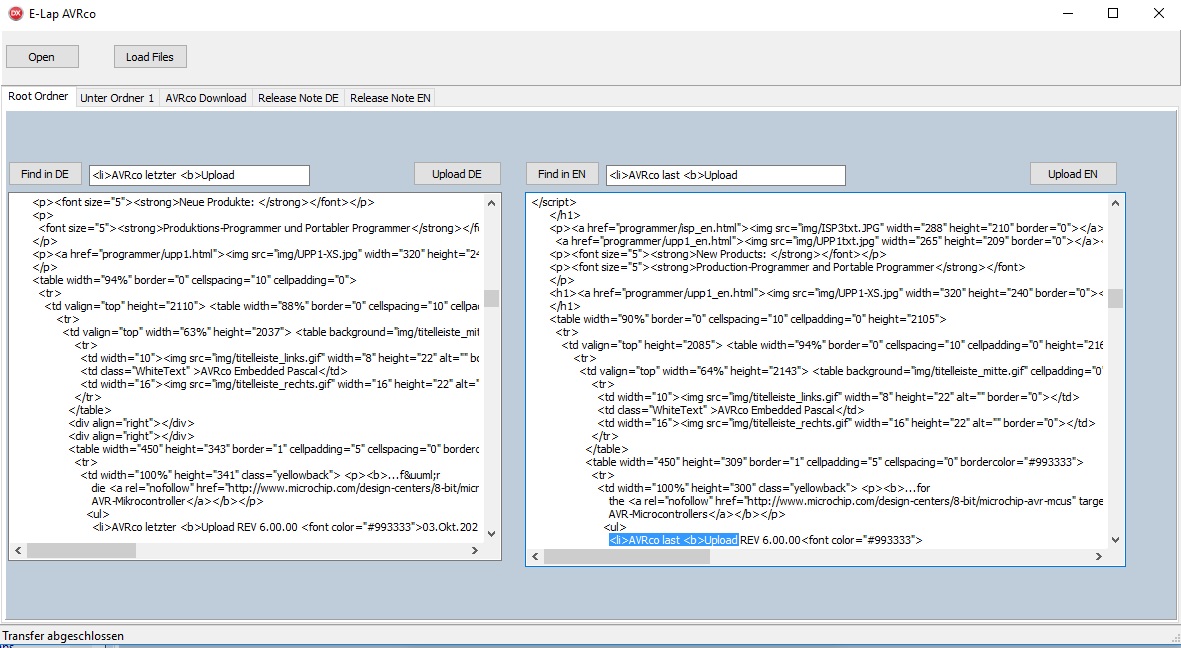Click the EN editor horizontal scrollbar thumb
The height and width of the screenshot is (648, 1181).
(x=627, y=556)
